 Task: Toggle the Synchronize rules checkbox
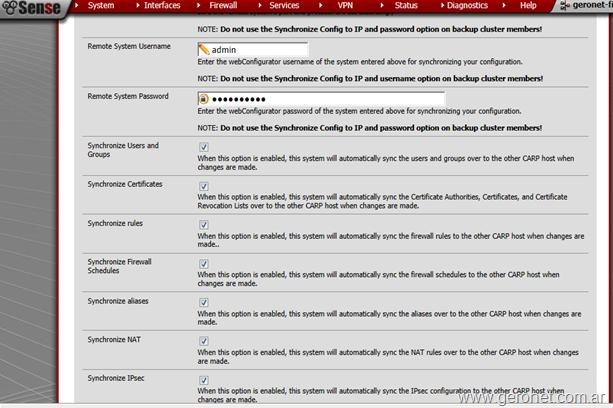coord(204,225)
